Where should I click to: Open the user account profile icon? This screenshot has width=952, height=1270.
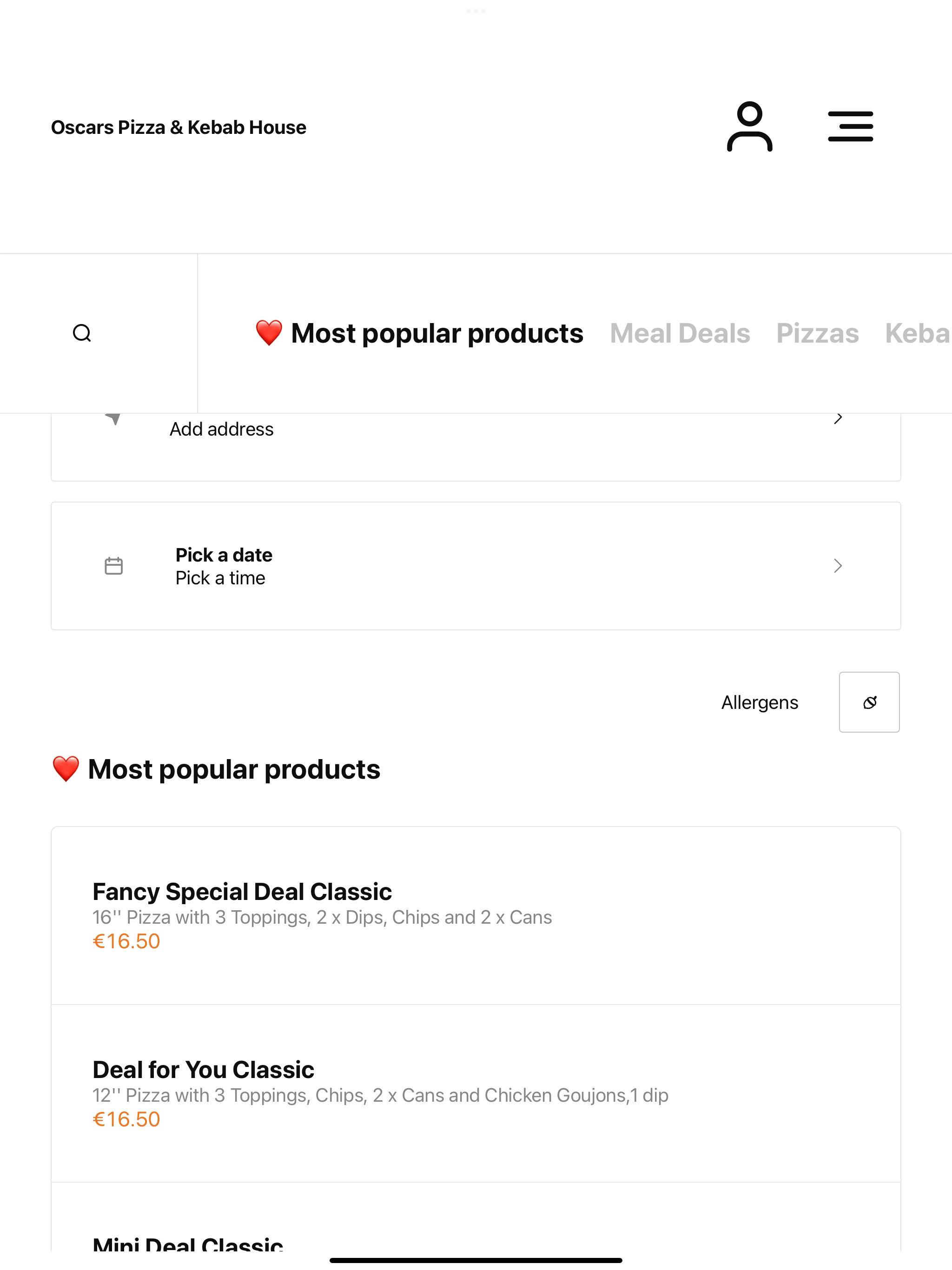(749, 127)
